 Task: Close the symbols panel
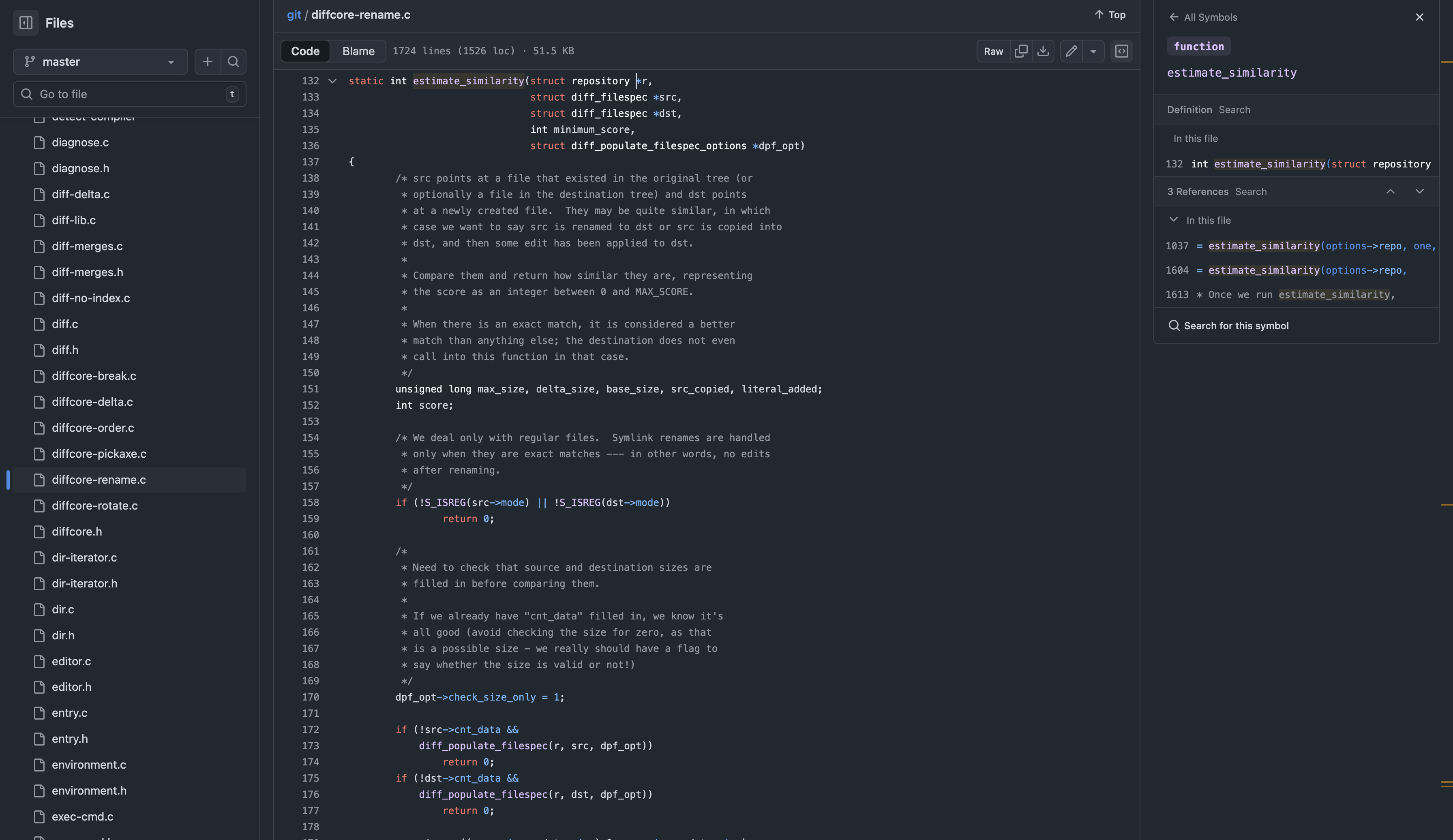click(x=1419, y=17)
